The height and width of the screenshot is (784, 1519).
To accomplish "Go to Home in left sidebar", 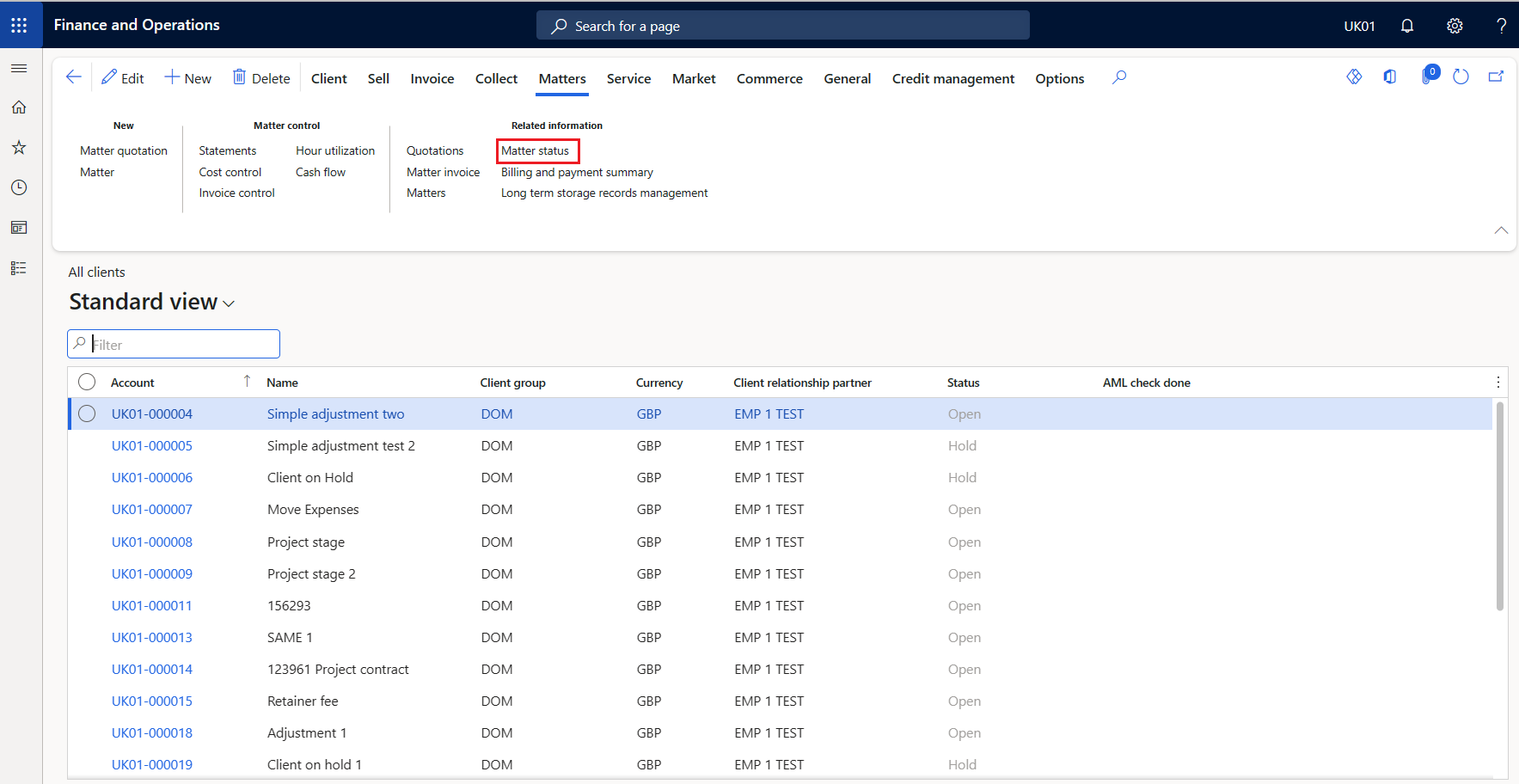I will tap(19, 107).
